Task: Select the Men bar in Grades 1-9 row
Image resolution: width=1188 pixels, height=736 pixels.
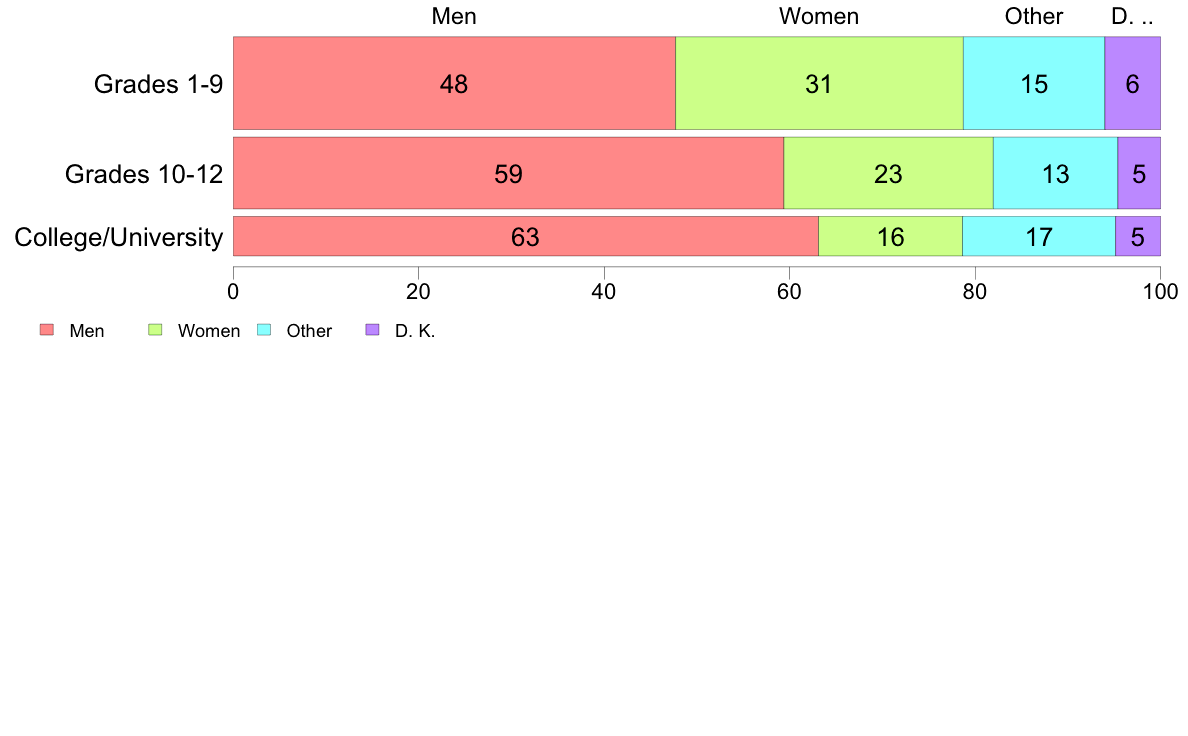Action: (x=454, y=83)
